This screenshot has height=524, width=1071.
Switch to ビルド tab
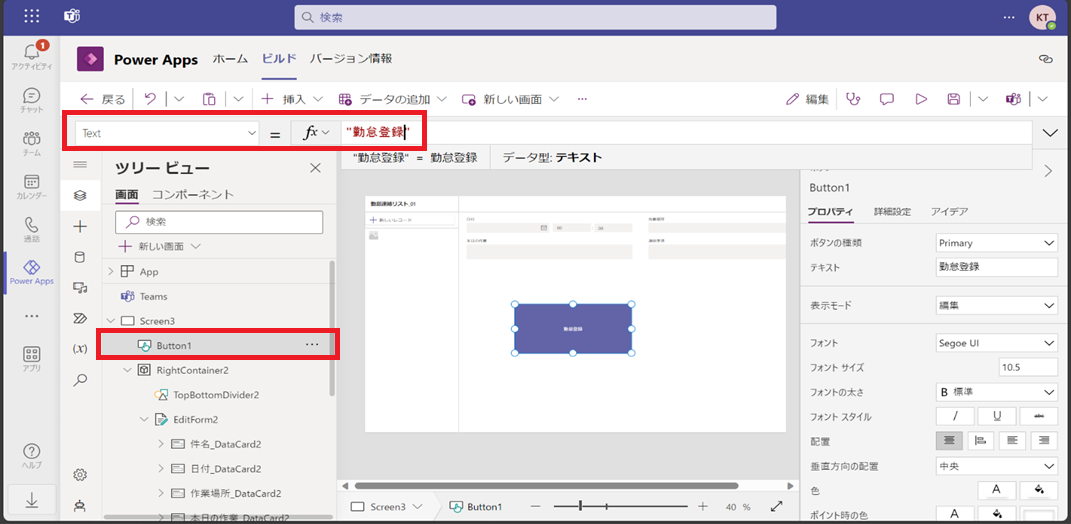pyautogui.click(x=279, y=59)
